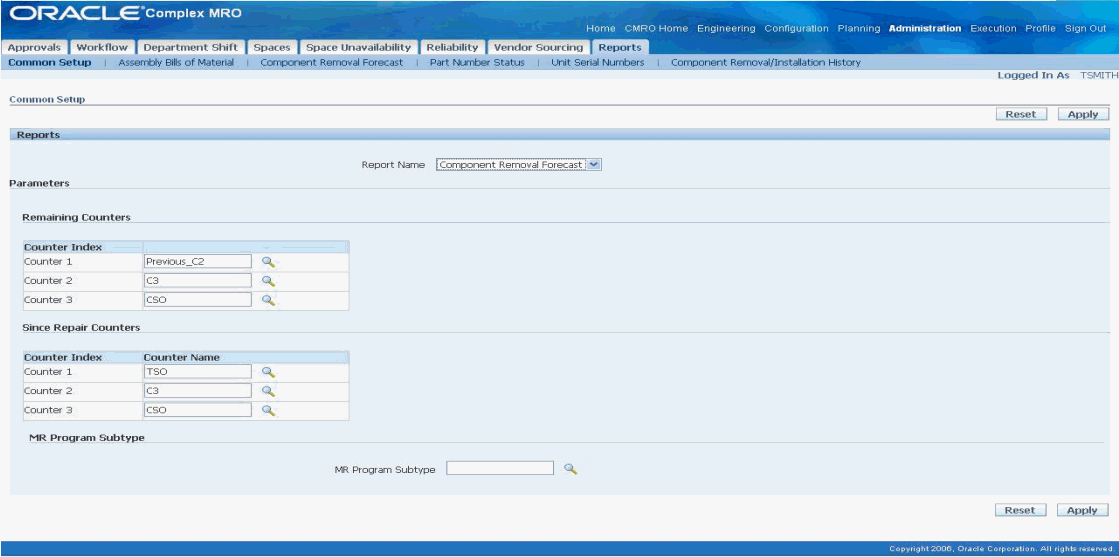The image size is (1119, 557).
Task: Click the top Reset button
Action: tap(1021, 114)
